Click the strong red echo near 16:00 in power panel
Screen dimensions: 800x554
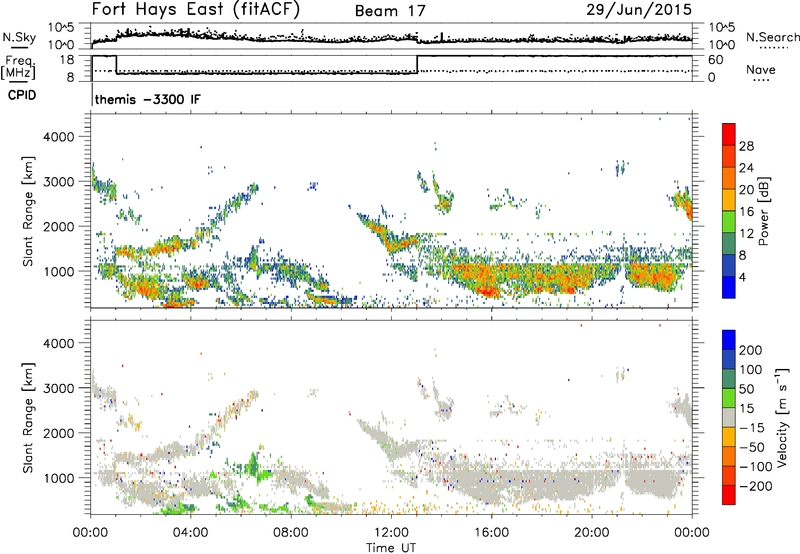[489, 291]
